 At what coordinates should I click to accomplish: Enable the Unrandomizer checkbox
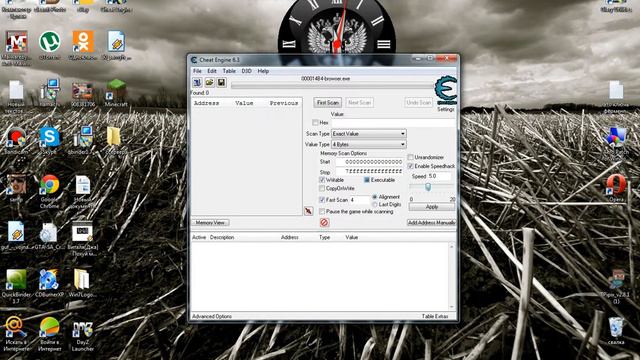[411, 157]
